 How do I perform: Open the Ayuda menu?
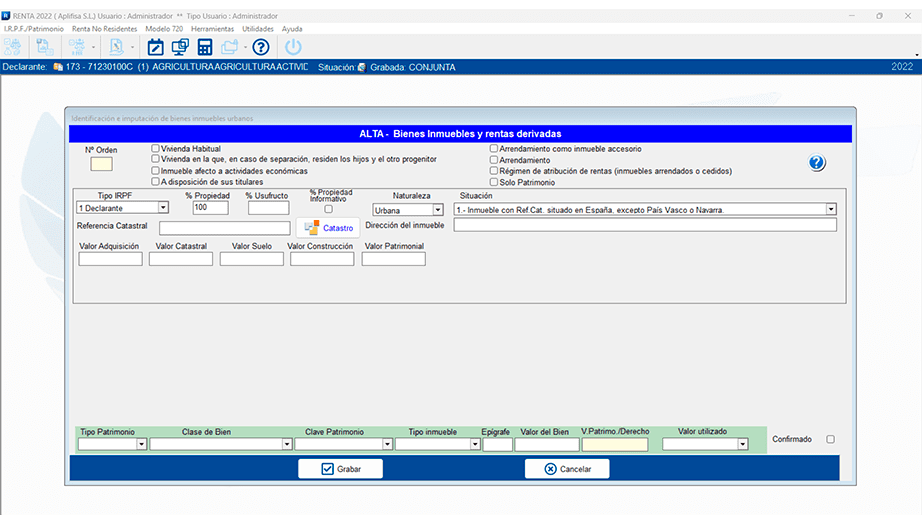coord(292,29)
